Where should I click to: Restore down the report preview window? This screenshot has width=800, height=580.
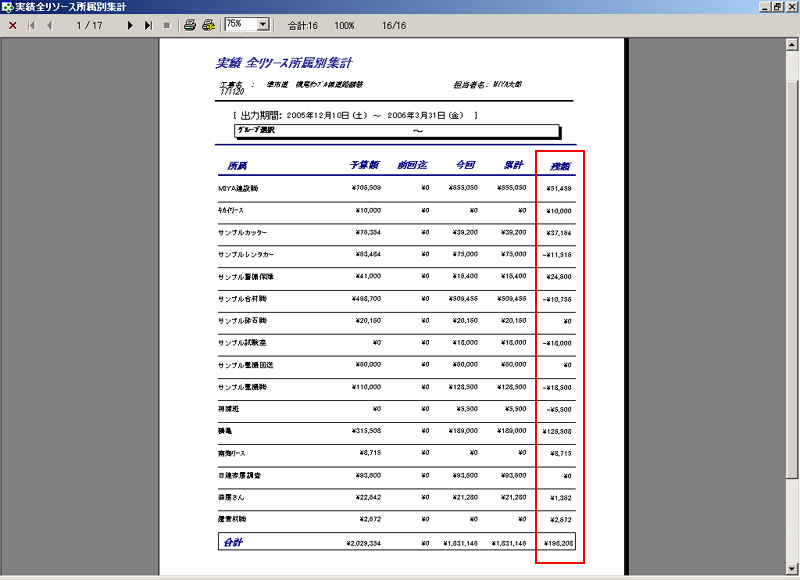pyautogui.click(x=777, y=7)
